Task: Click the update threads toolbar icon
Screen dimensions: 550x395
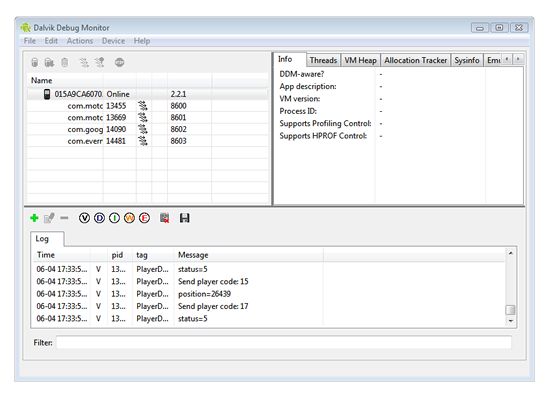Action: point(84,62)
